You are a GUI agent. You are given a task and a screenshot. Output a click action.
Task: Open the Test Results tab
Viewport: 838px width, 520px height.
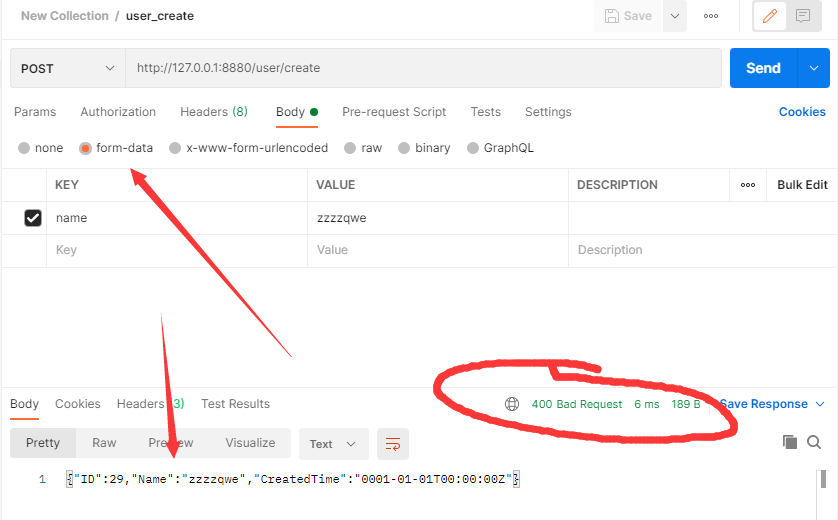coord(235,404)
